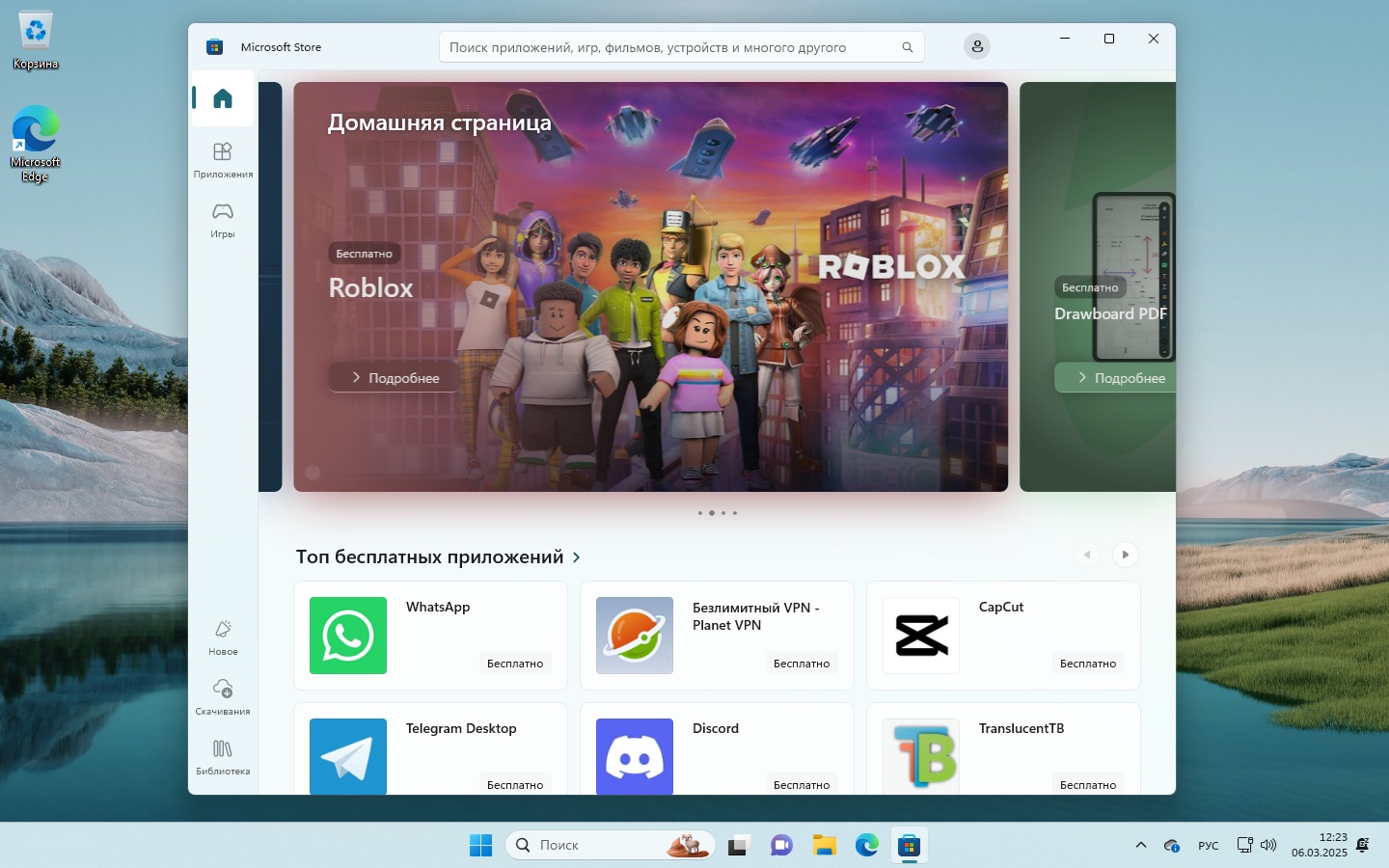1389x868 pixels.
Task: Open the clock and date in the taskbar
Action: [1320, 845]
